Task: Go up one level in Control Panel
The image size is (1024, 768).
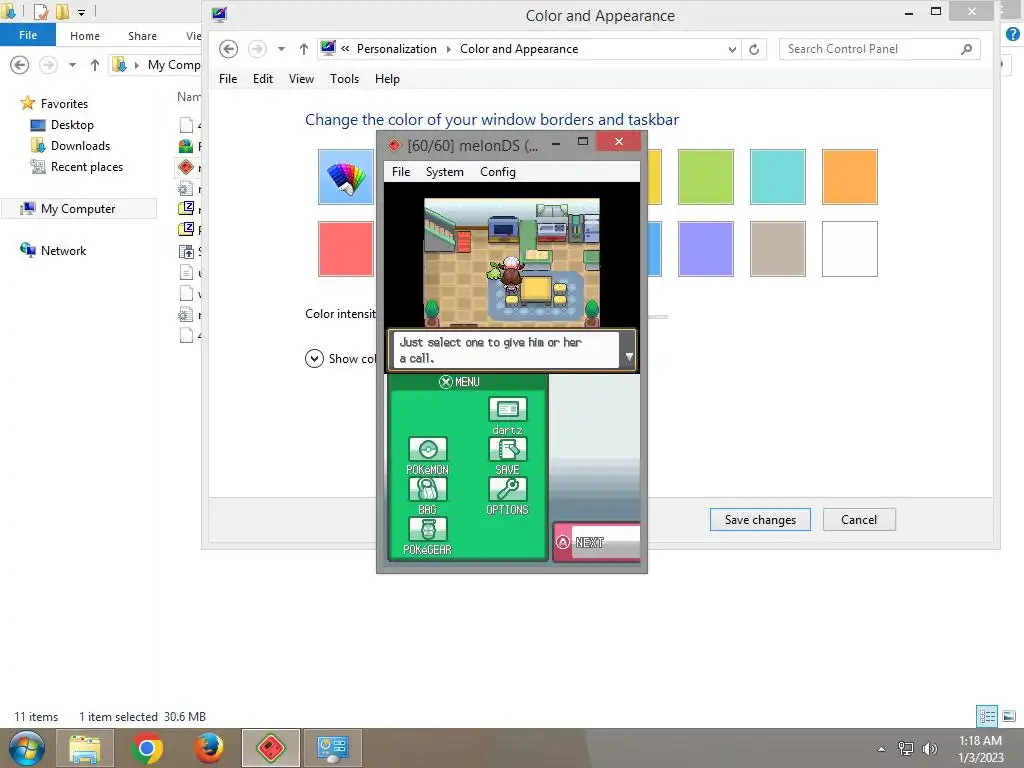Action: coord(304,49)
